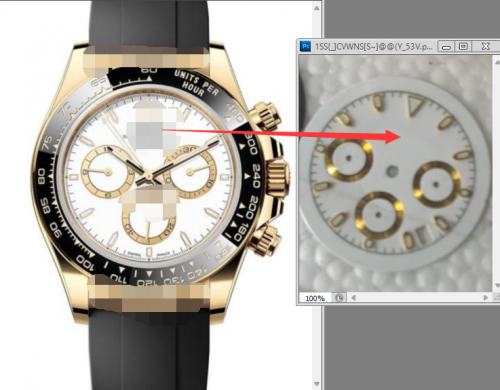The height and width of the screenshot is (390, 500).
Task: Click the Photoshop PS icon in document title bar
Action: pyautogui.click(x=305, y=46)
